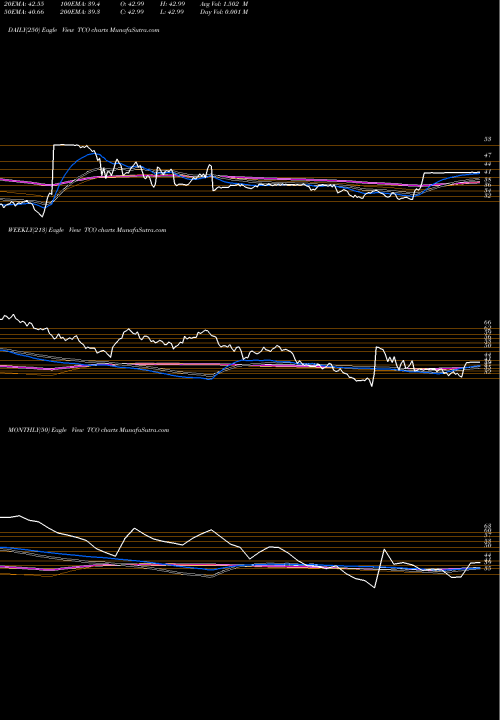Viewport: 500px width, 720px height.
Task: Click the C: 42.99 close price
Action: pyautogui.click(x=133, y=12)
